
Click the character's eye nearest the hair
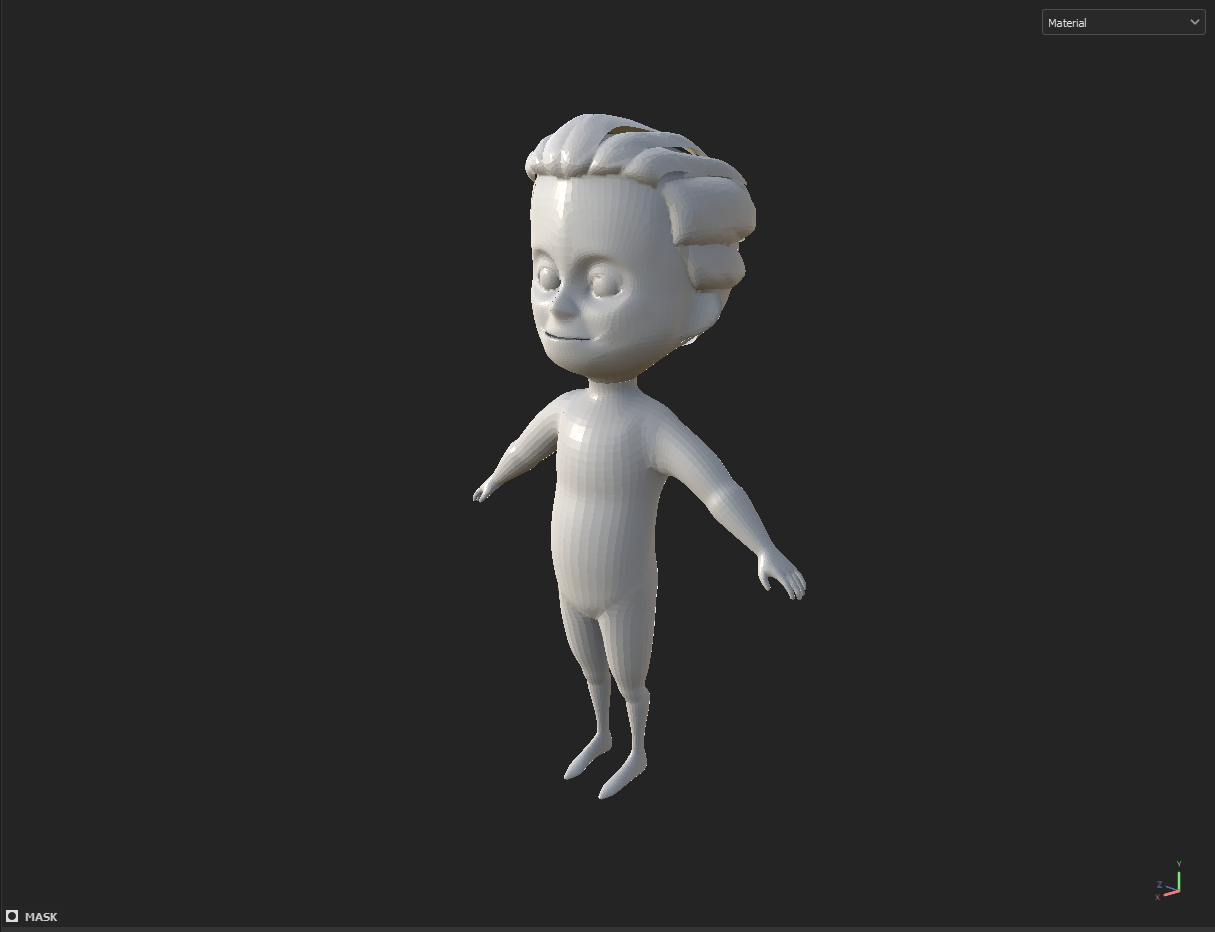tap(606, 283)
